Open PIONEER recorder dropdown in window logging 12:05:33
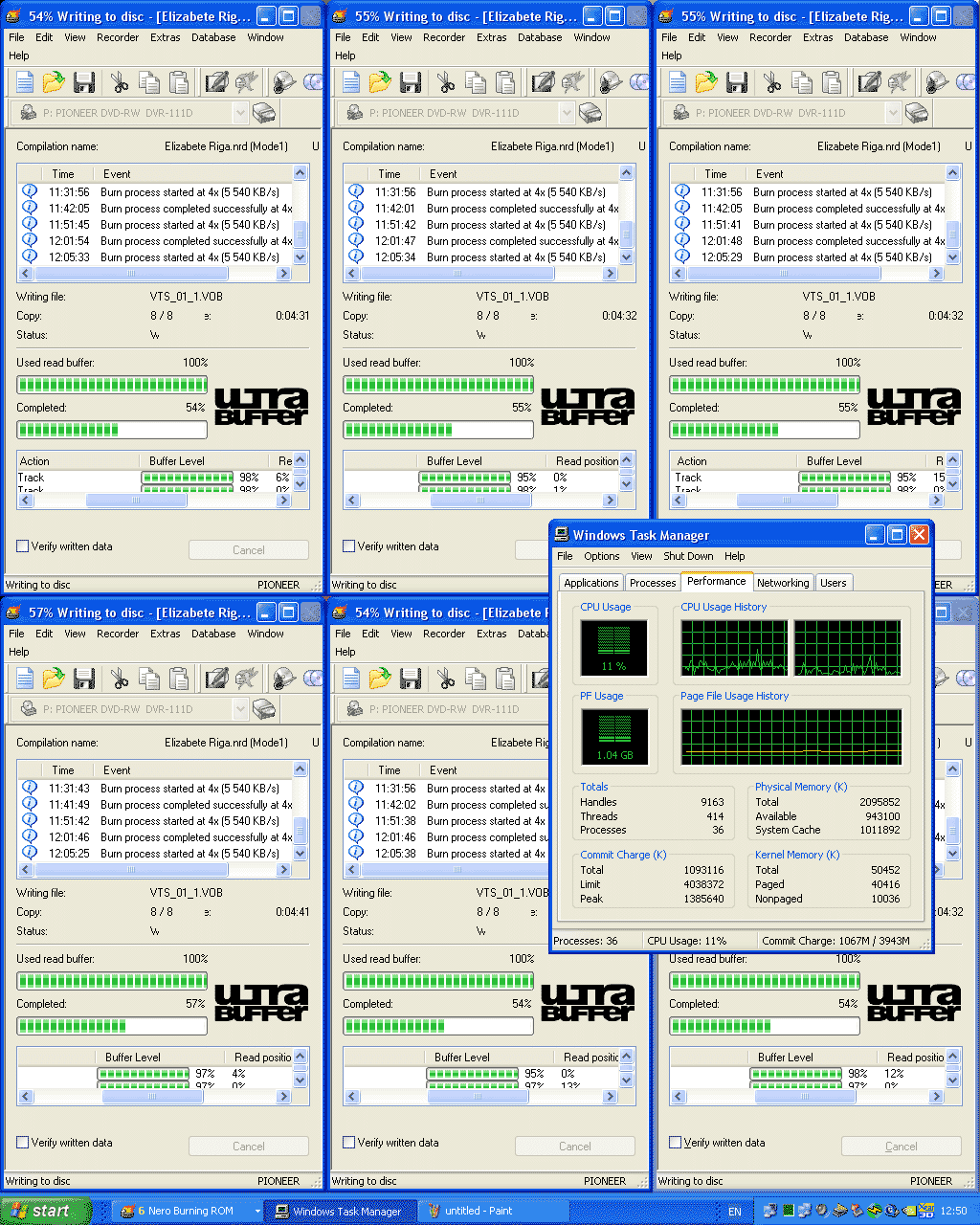 pos(239,113)
